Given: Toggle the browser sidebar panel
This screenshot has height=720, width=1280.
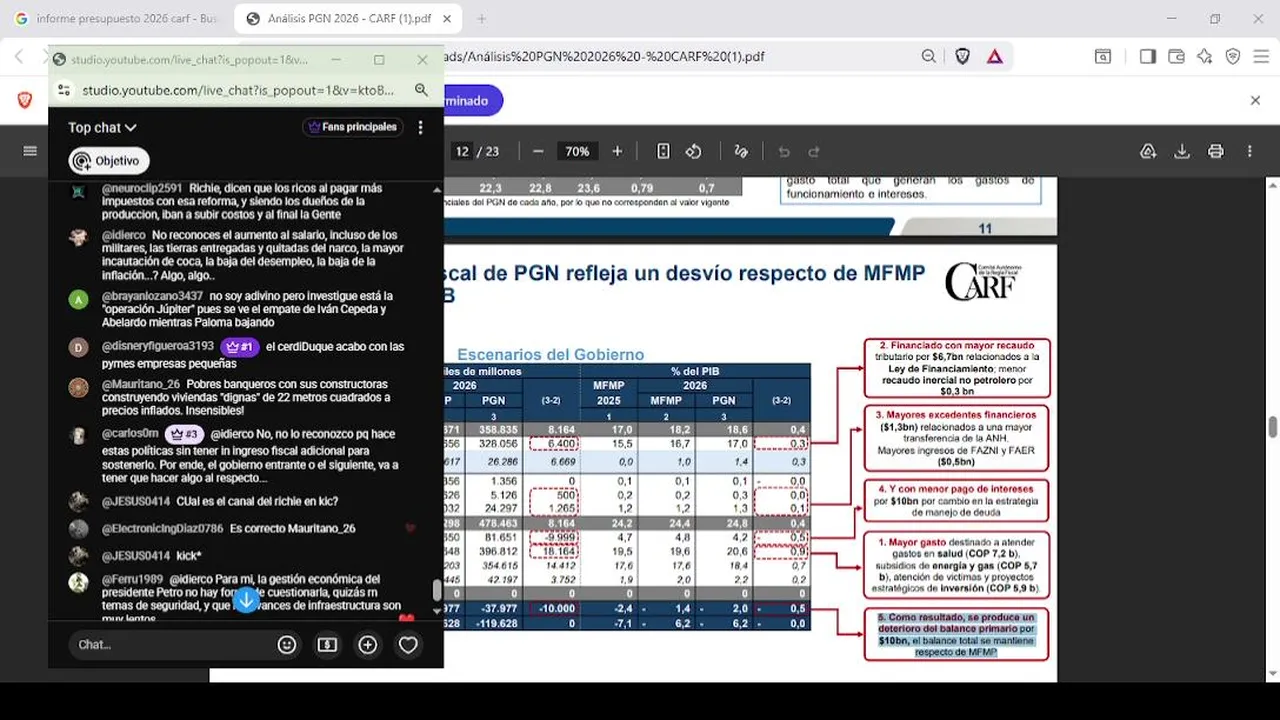Looking at the screenshot, I should point(1148,56).
